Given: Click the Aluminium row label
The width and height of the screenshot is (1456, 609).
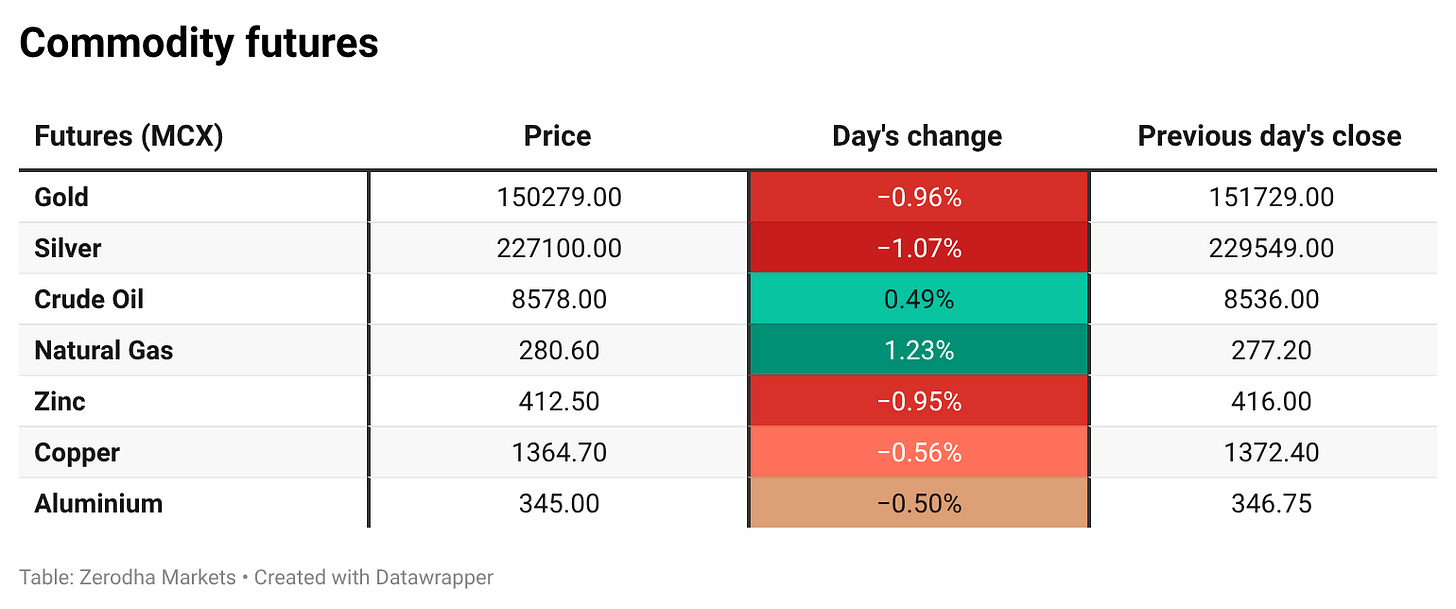Looking at the screenshot, I should (98, 503).
